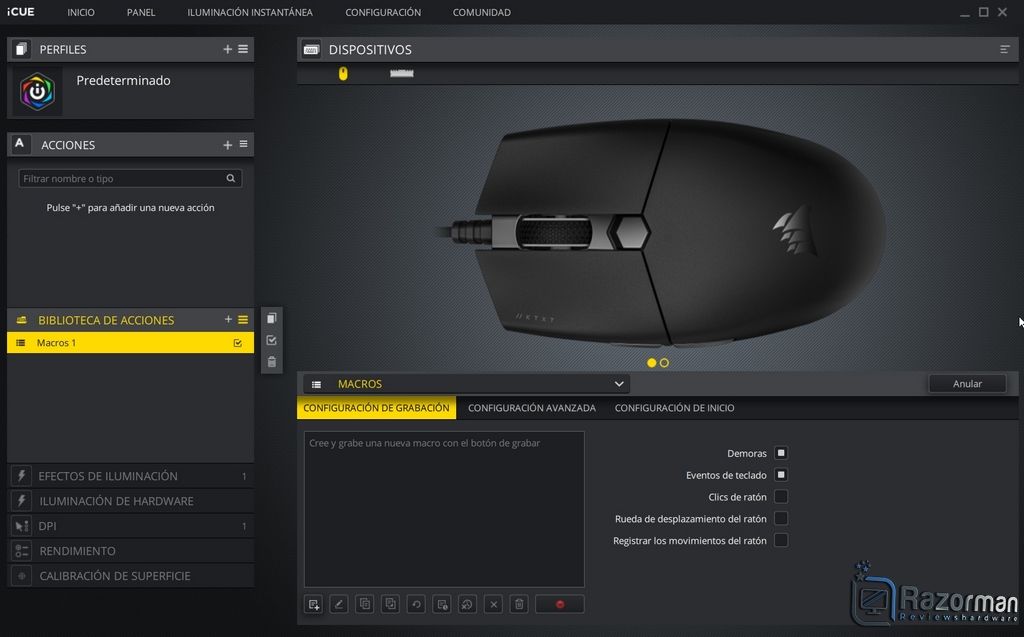Image resolution: width=1024 pixels, height=637 pixels.
Task: Click the add-event icon in macro toolbar
Action: 313,604
